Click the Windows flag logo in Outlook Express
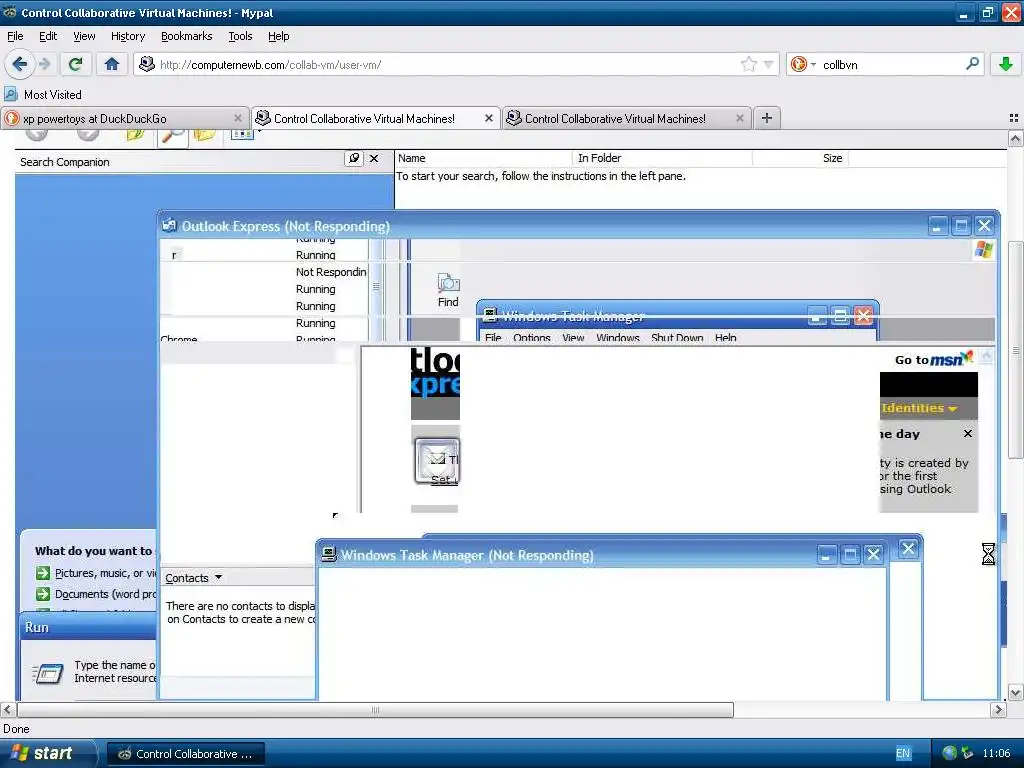Viewport: 1024px width, 768px height. [x=983, y=250]
